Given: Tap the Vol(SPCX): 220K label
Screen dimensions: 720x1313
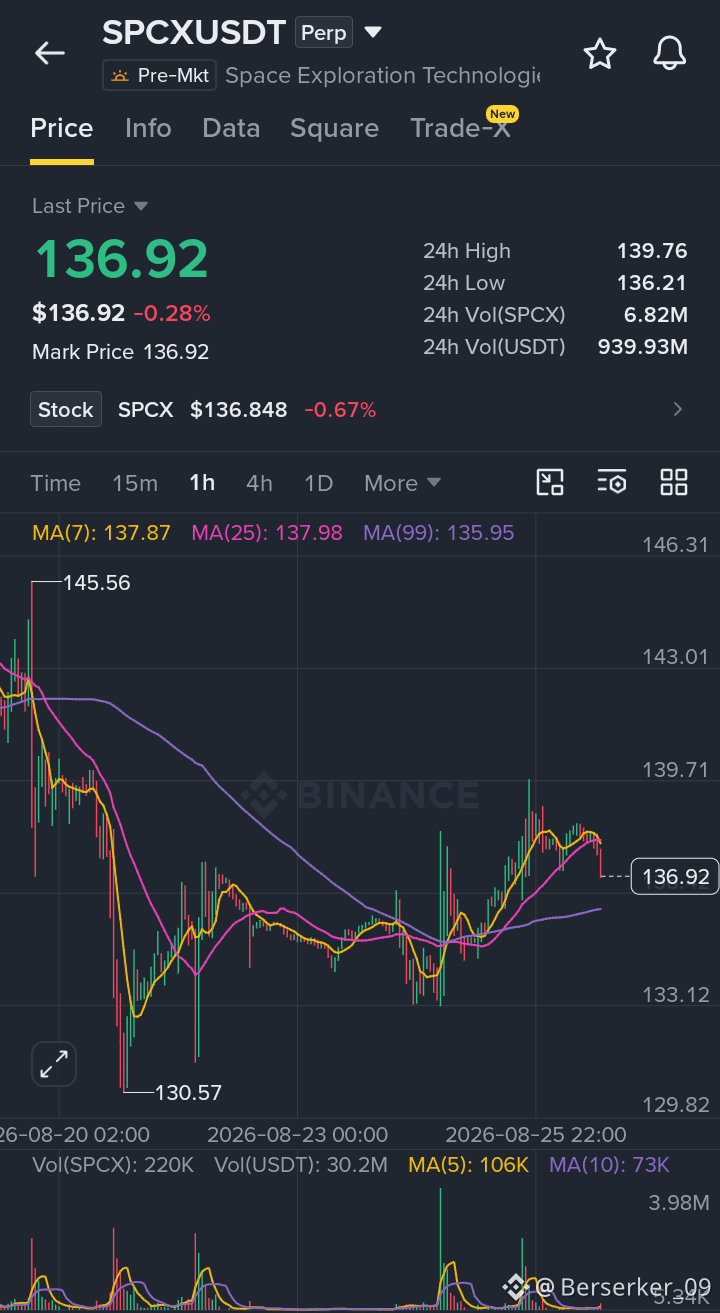Looking at the screenshot, I should [113, 1165].
